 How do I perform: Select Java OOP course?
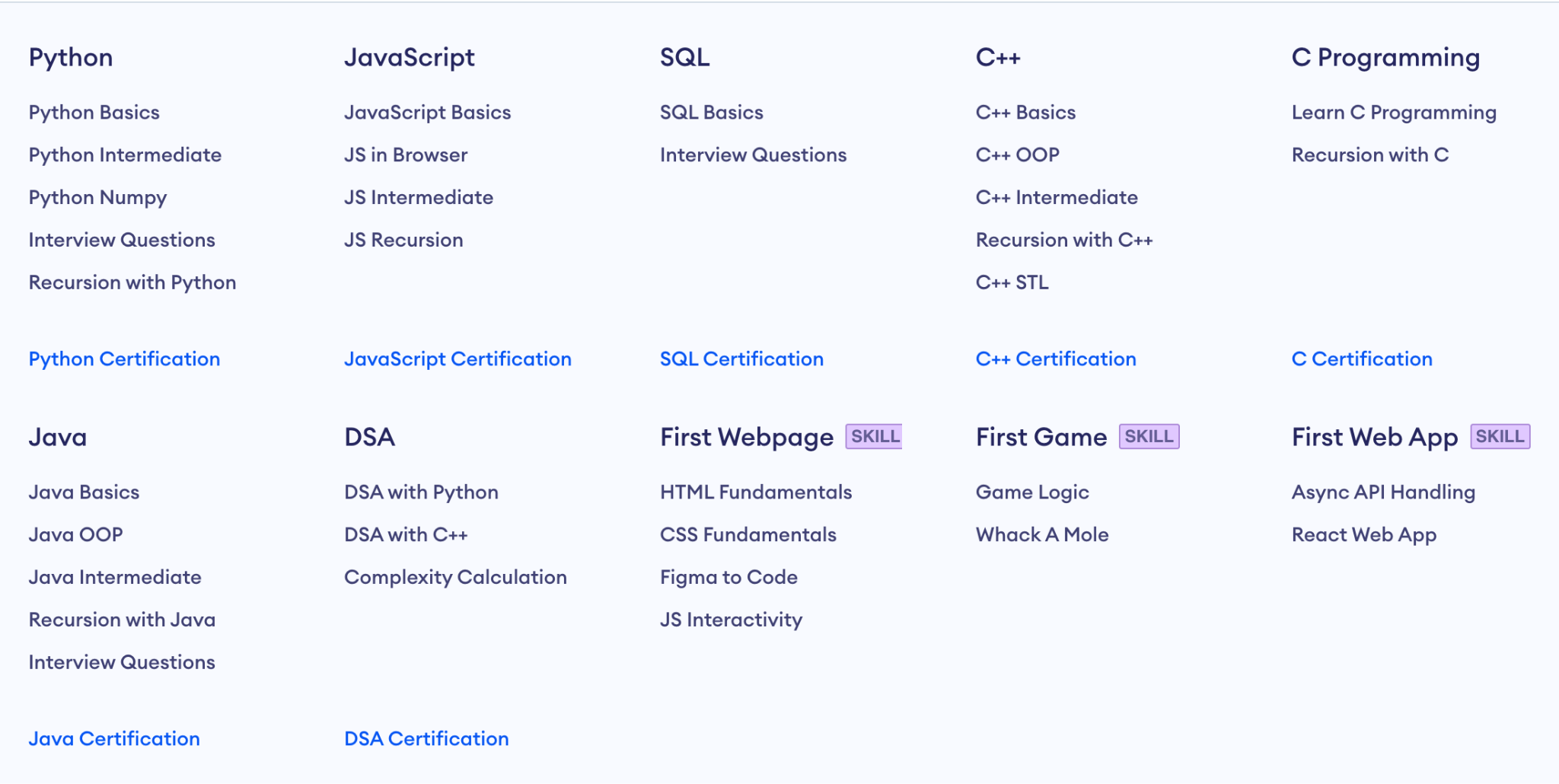[75, 534]
